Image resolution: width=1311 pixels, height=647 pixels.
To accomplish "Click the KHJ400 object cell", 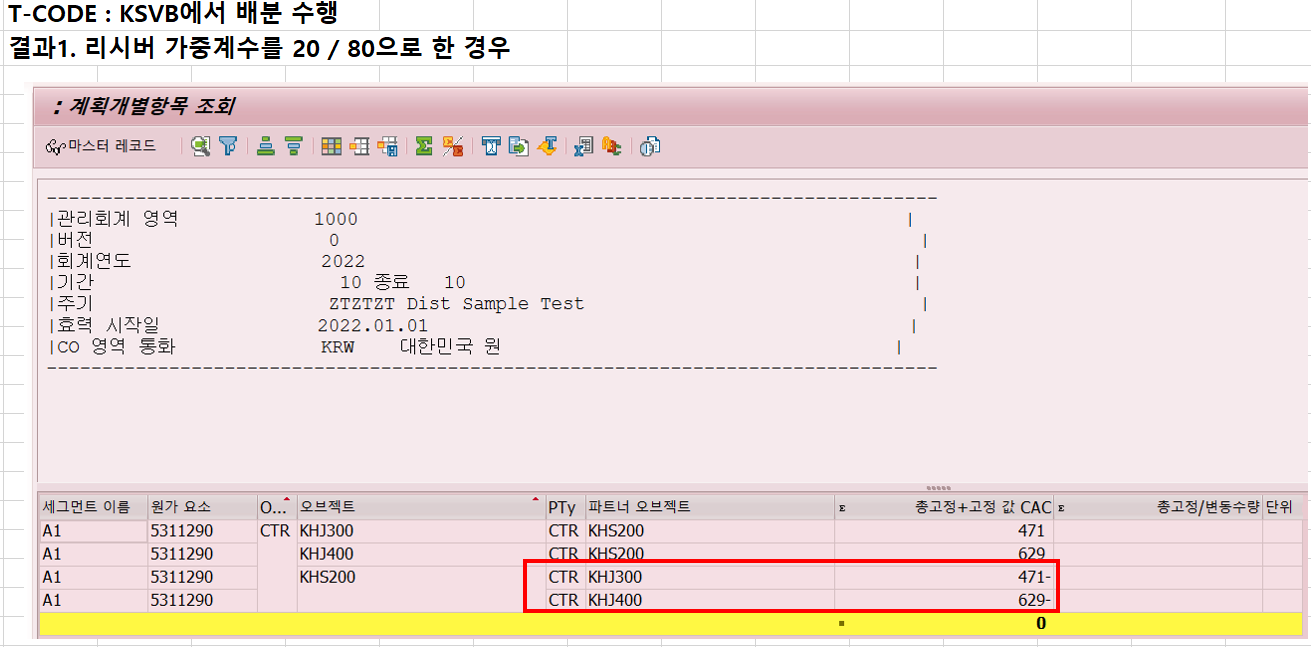I will pyautogui.click(x=420, y=554).
